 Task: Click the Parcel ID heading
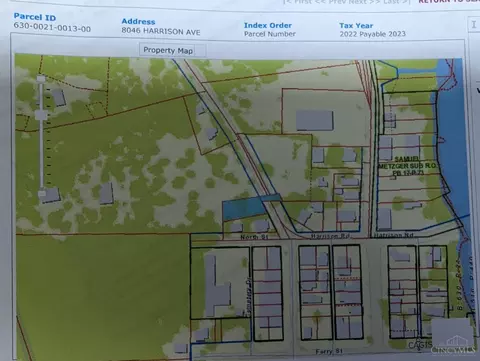point(35,17)
